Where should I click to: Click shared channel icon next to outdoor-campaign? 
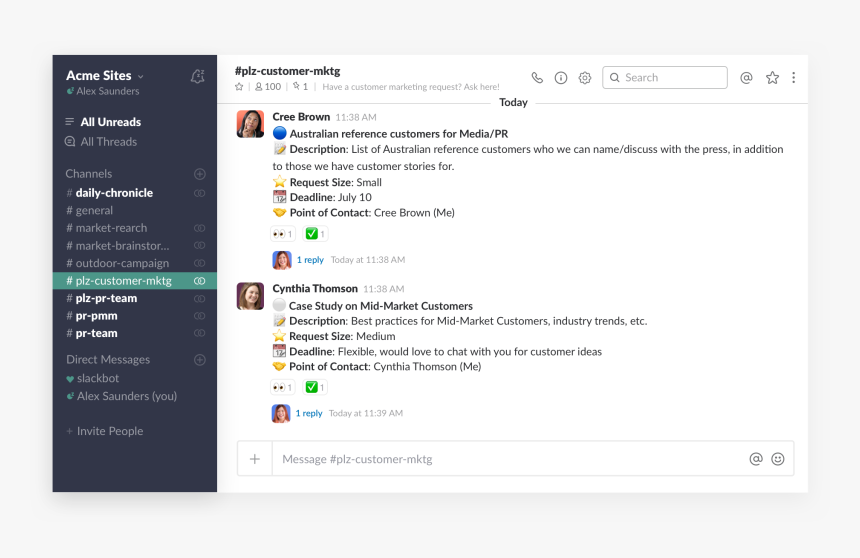200,263
